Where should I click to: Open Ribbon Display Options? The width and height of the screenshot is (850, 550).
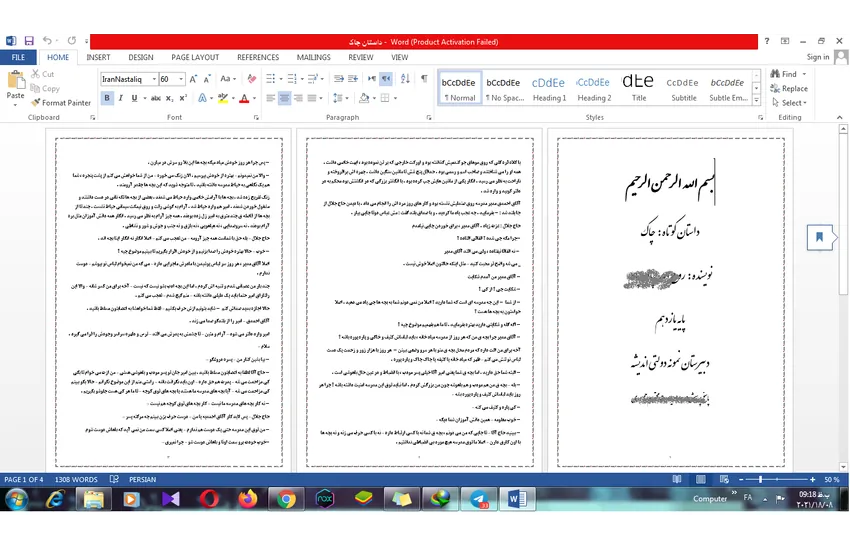(785, 41)
